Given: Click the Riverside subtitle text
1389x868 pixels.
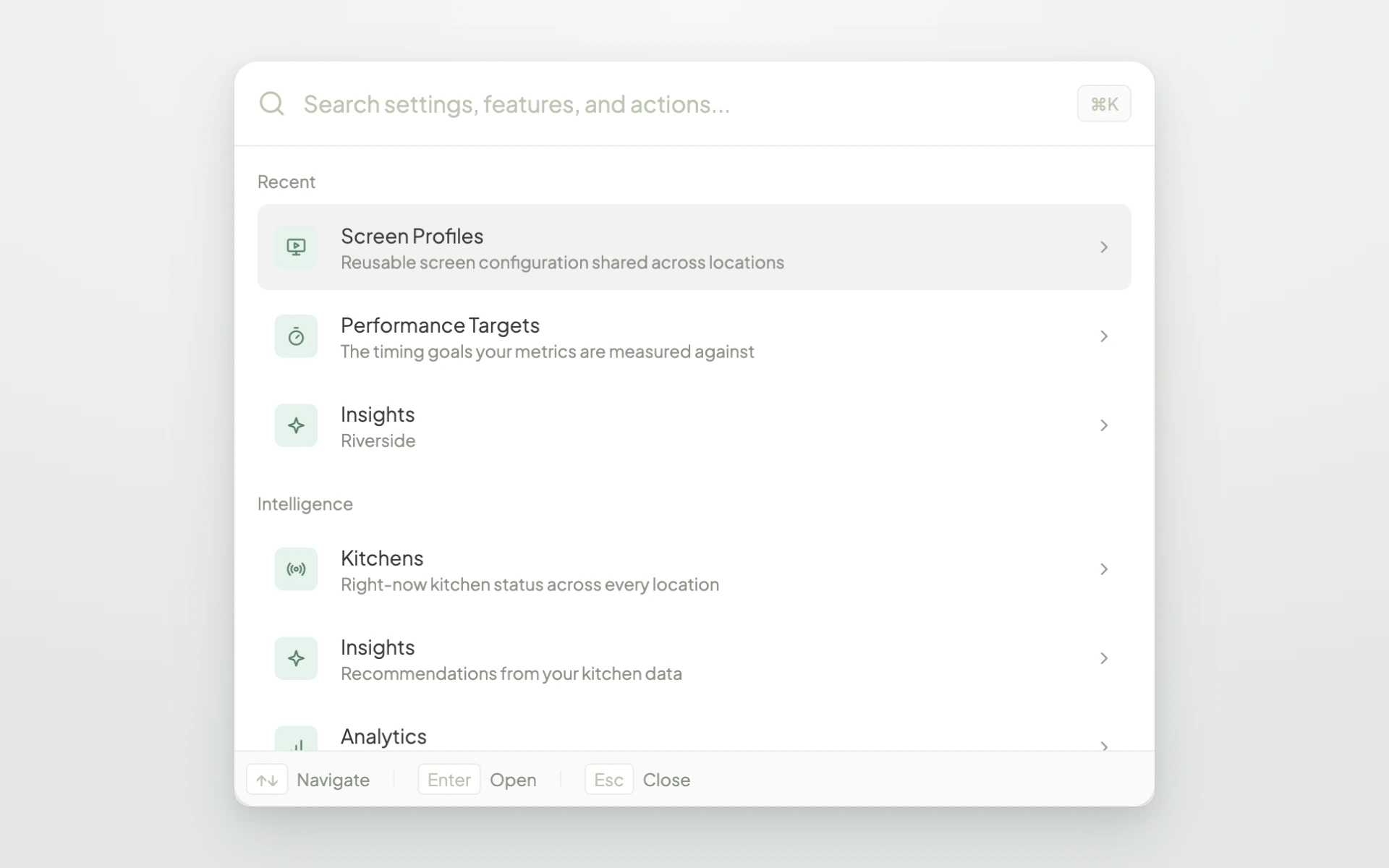Looking at the screenshot, I should [378, 441].
